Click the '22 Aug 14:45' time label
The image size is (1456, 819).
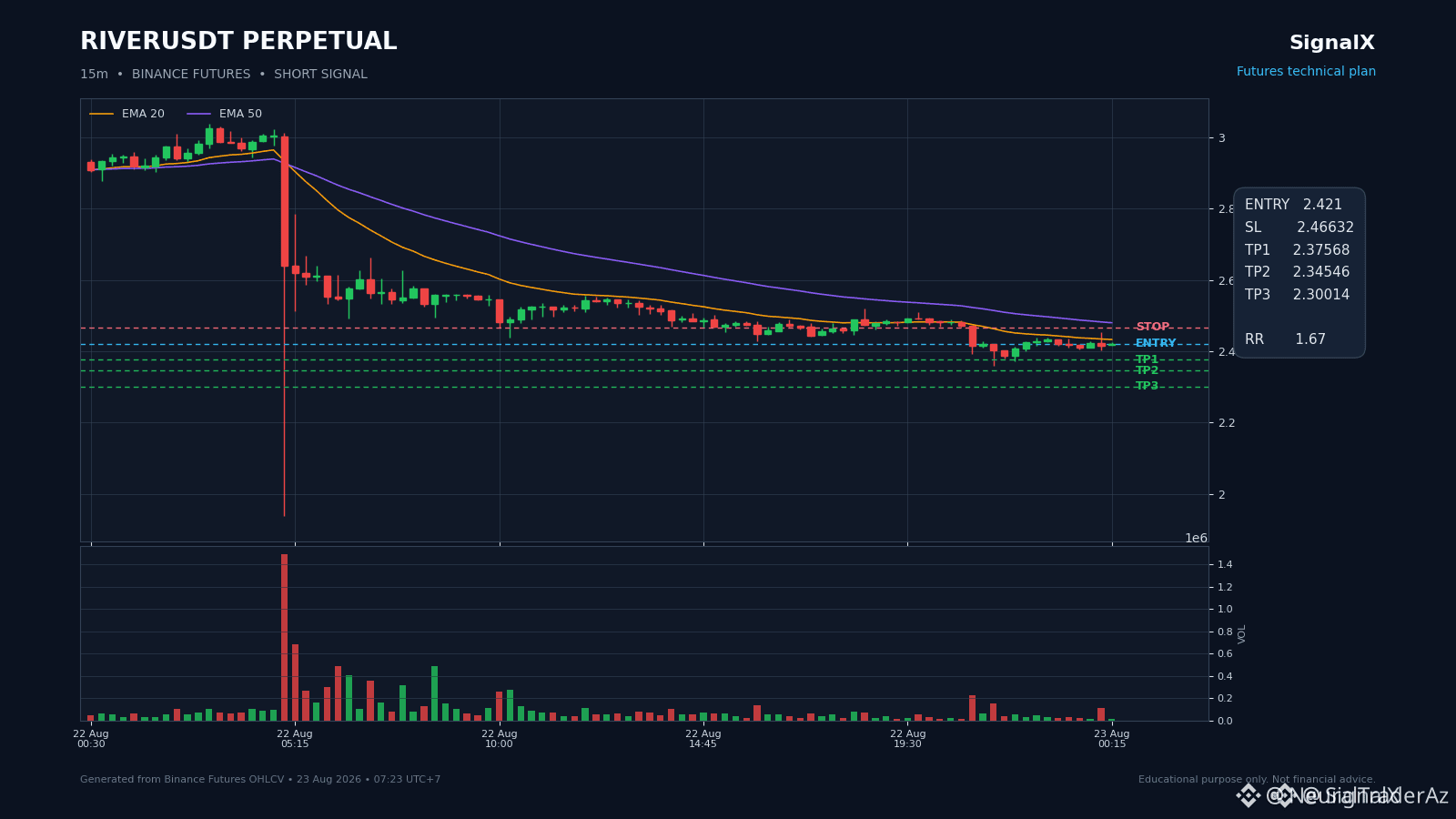pyautogui.click(x=703, y=739)
